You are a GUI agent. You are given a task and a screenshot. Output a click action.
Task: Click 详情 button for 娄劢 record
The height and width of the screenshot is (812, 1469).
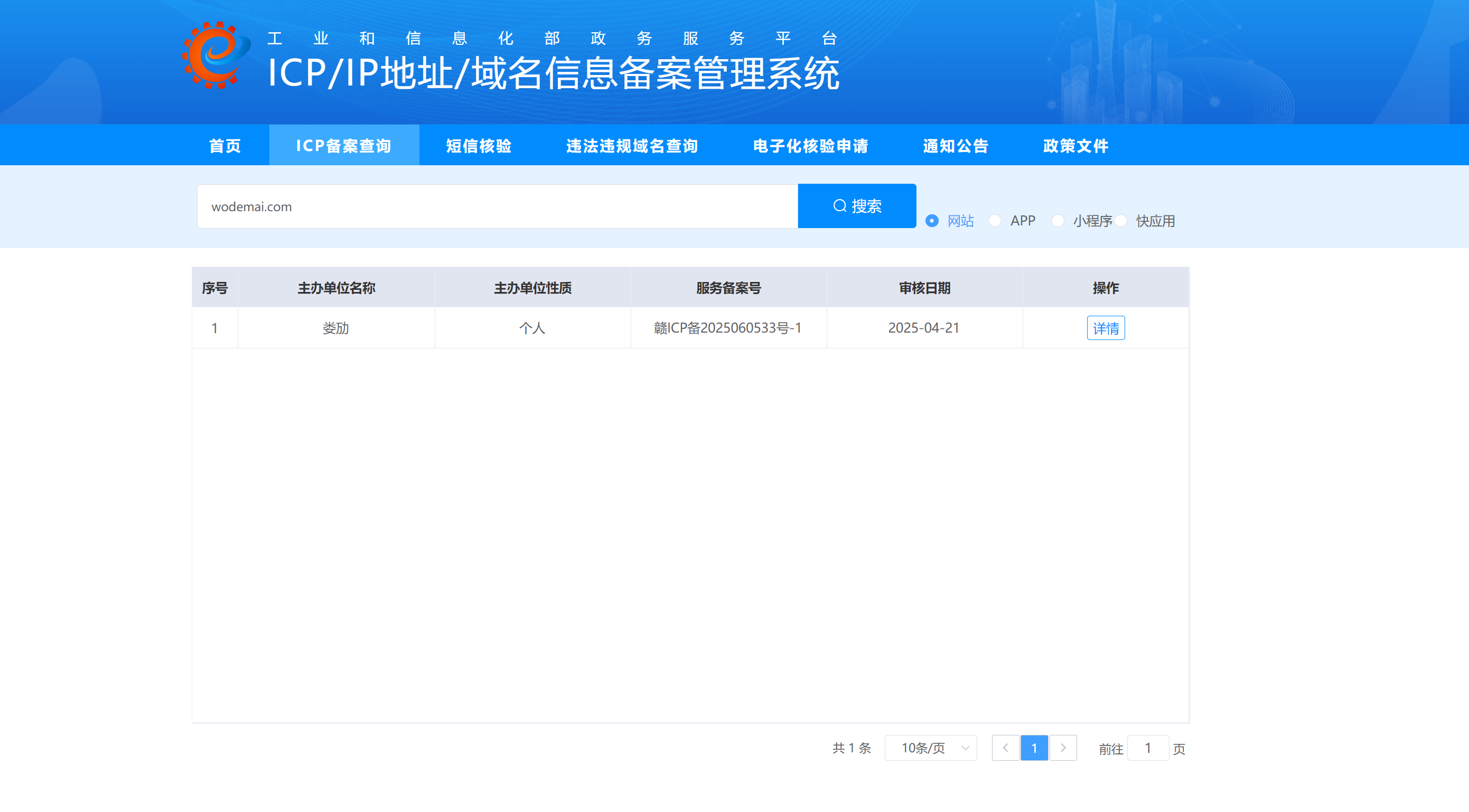click(1105, 328)
